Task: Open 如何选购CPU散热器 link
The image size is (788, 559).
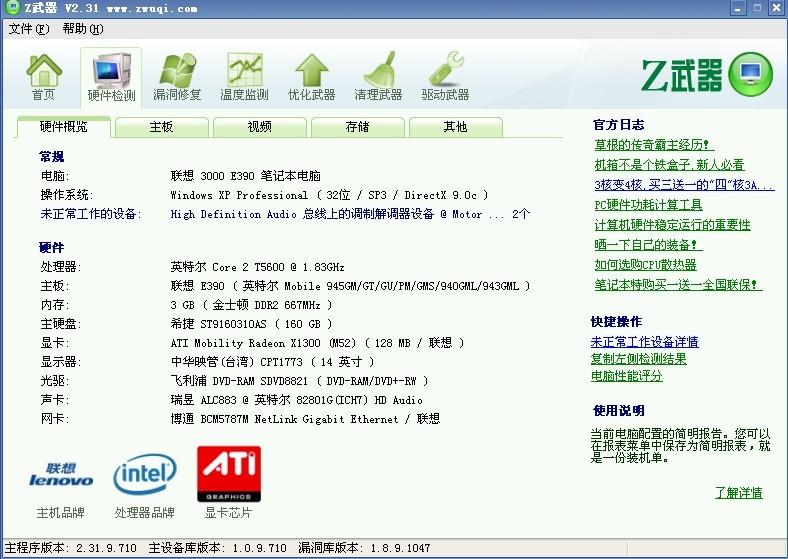Action: pos(645,265)
